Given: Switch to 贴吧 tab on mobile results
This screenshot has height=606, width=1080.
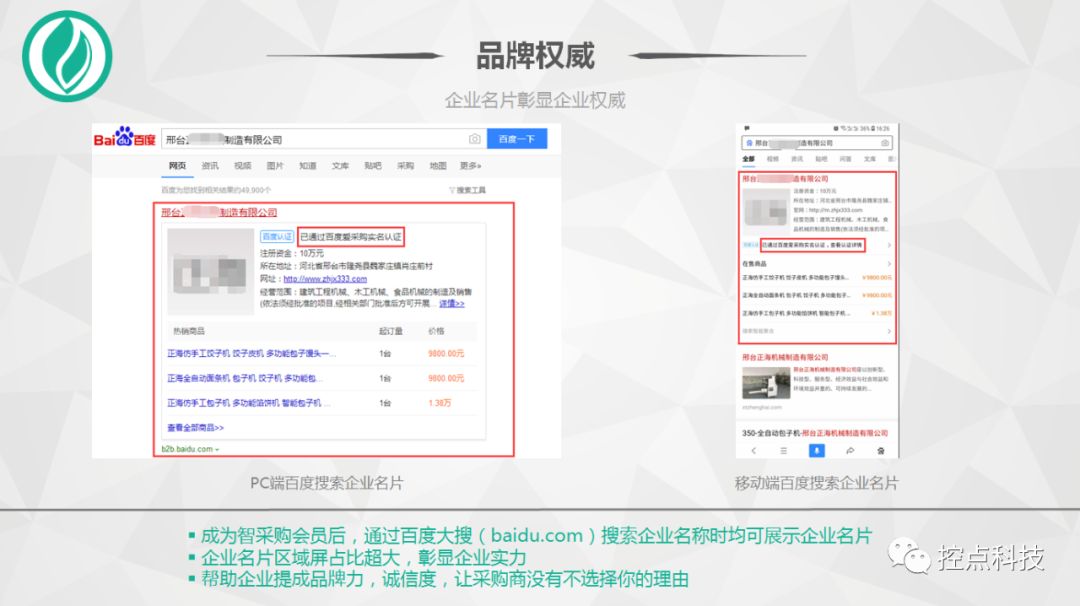Looking at the screenshot, I should coord(821,159).
